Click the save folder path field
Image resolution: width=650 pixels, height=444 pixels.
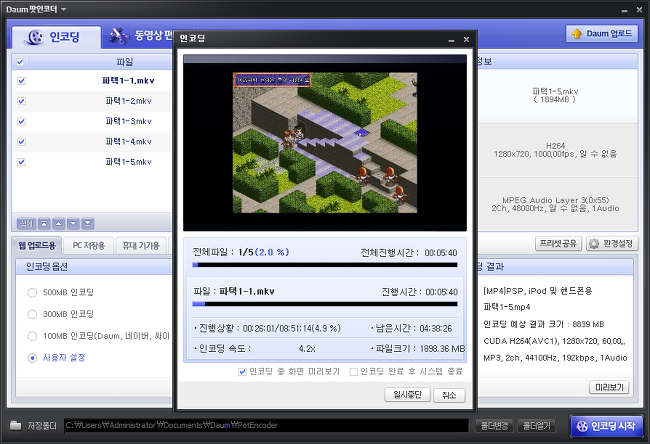(267, 425)
